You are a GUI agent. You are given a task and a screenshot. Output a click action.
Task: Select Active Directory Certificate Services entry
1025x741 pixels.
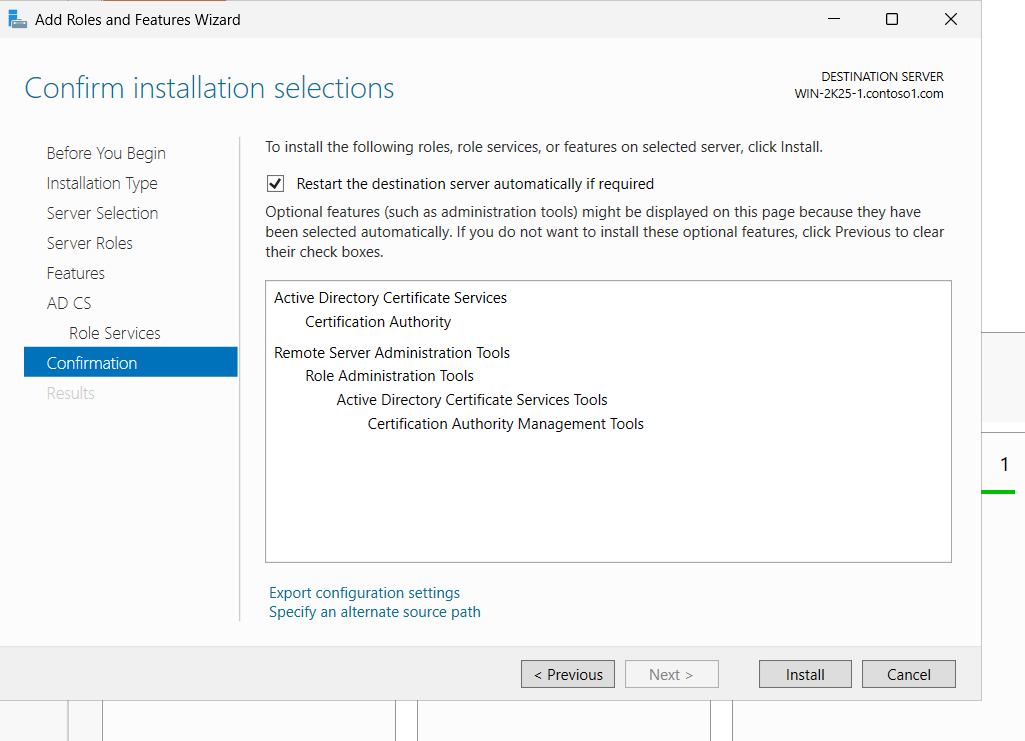pos(390,298)
